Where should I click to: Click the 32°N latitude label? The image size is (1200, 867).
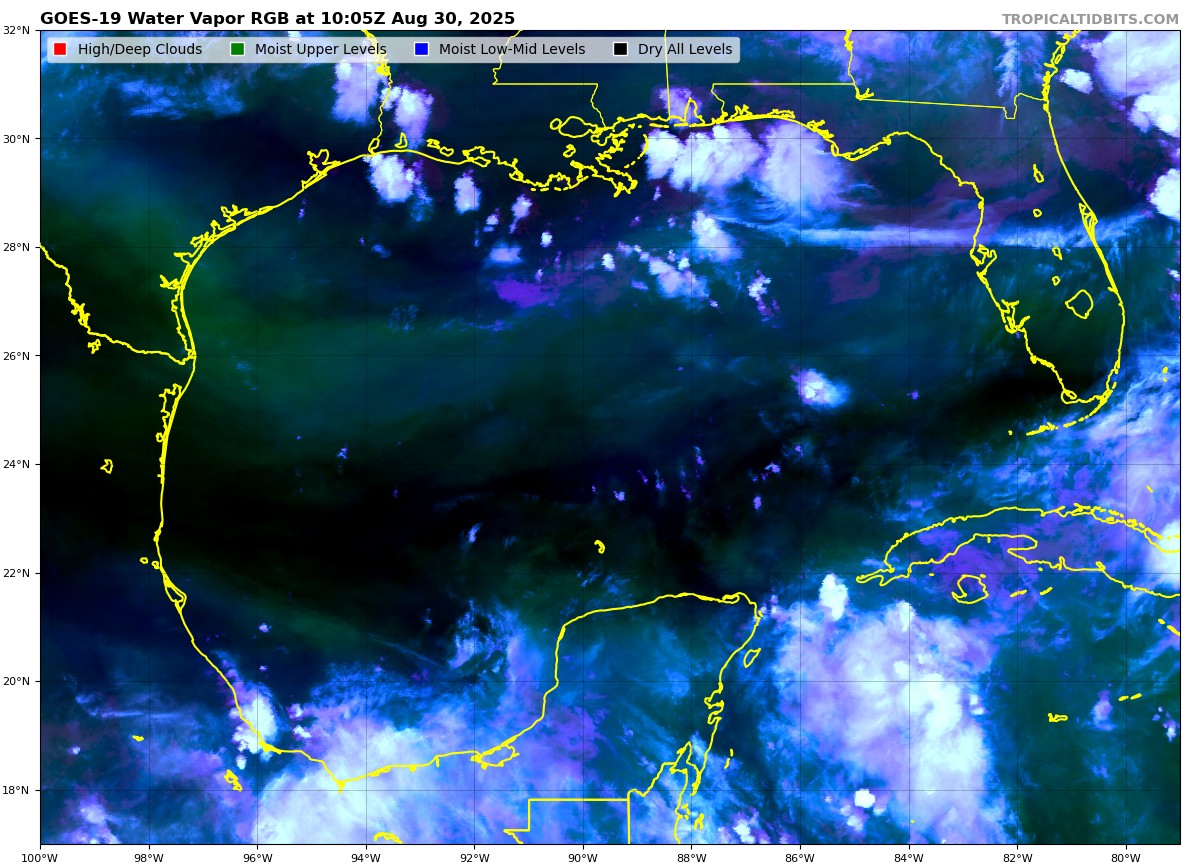[20, 30]
